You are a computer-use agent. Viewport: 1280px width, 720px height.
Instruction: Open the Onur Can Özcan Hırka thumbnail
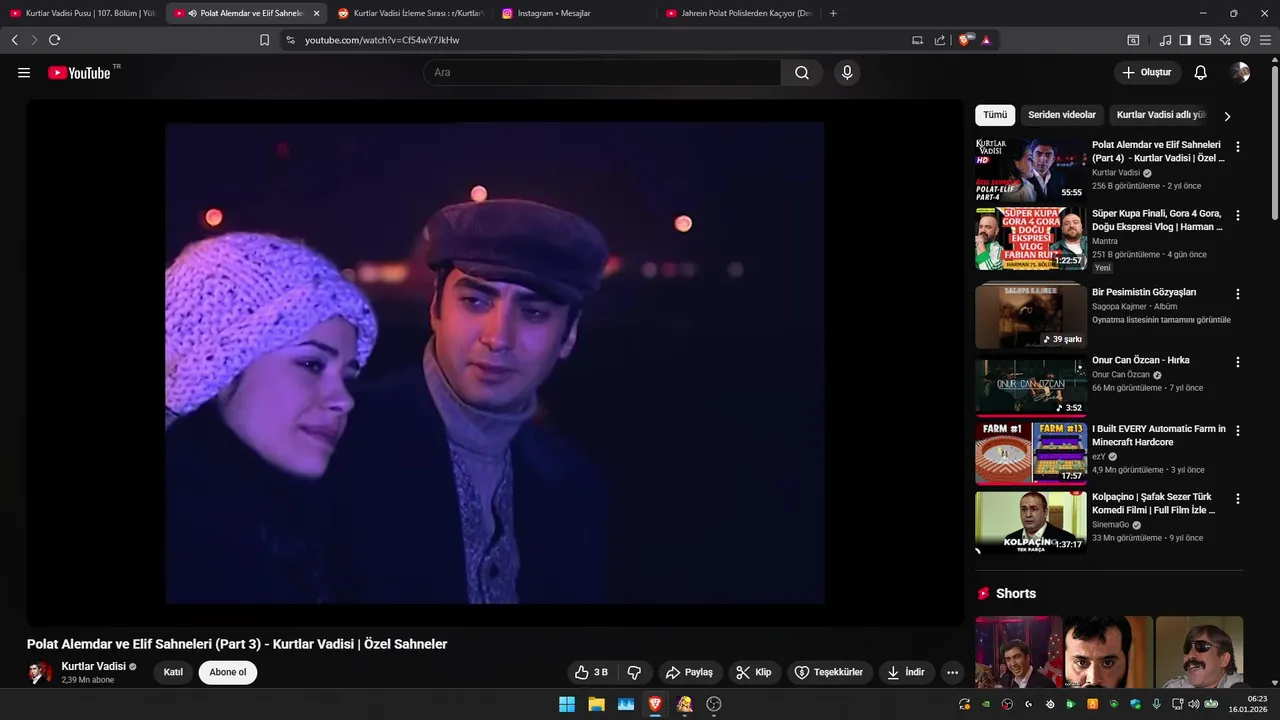[1031, 386]
